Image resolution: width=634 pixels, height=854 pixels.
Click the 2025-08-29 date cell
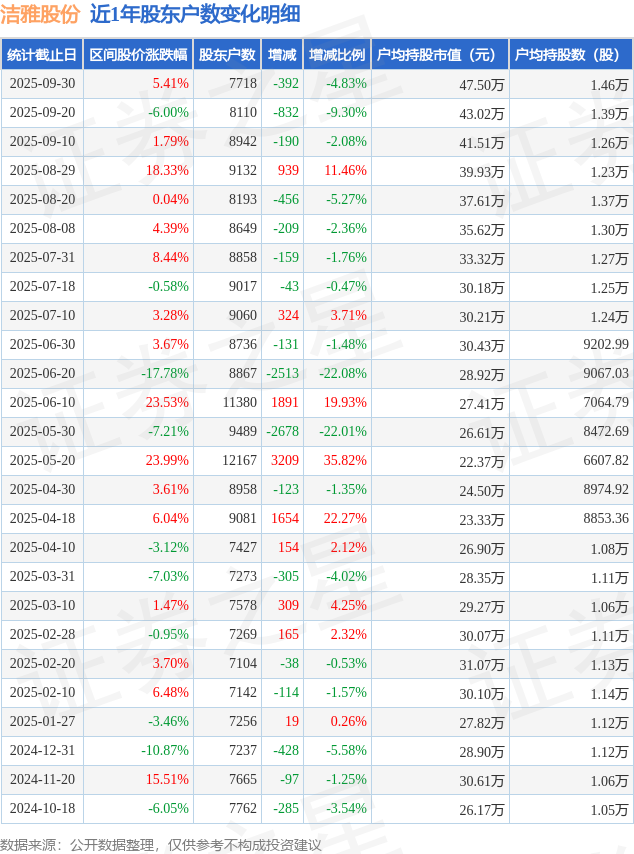point(42,171)
